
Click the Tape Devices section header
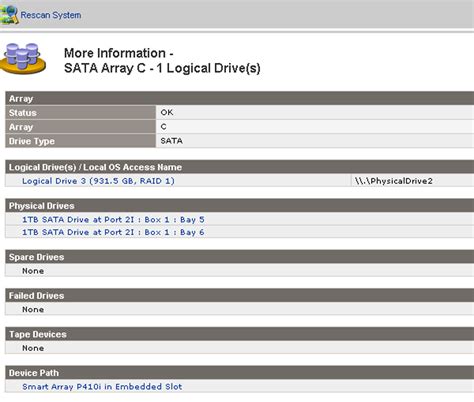point(240,334)
